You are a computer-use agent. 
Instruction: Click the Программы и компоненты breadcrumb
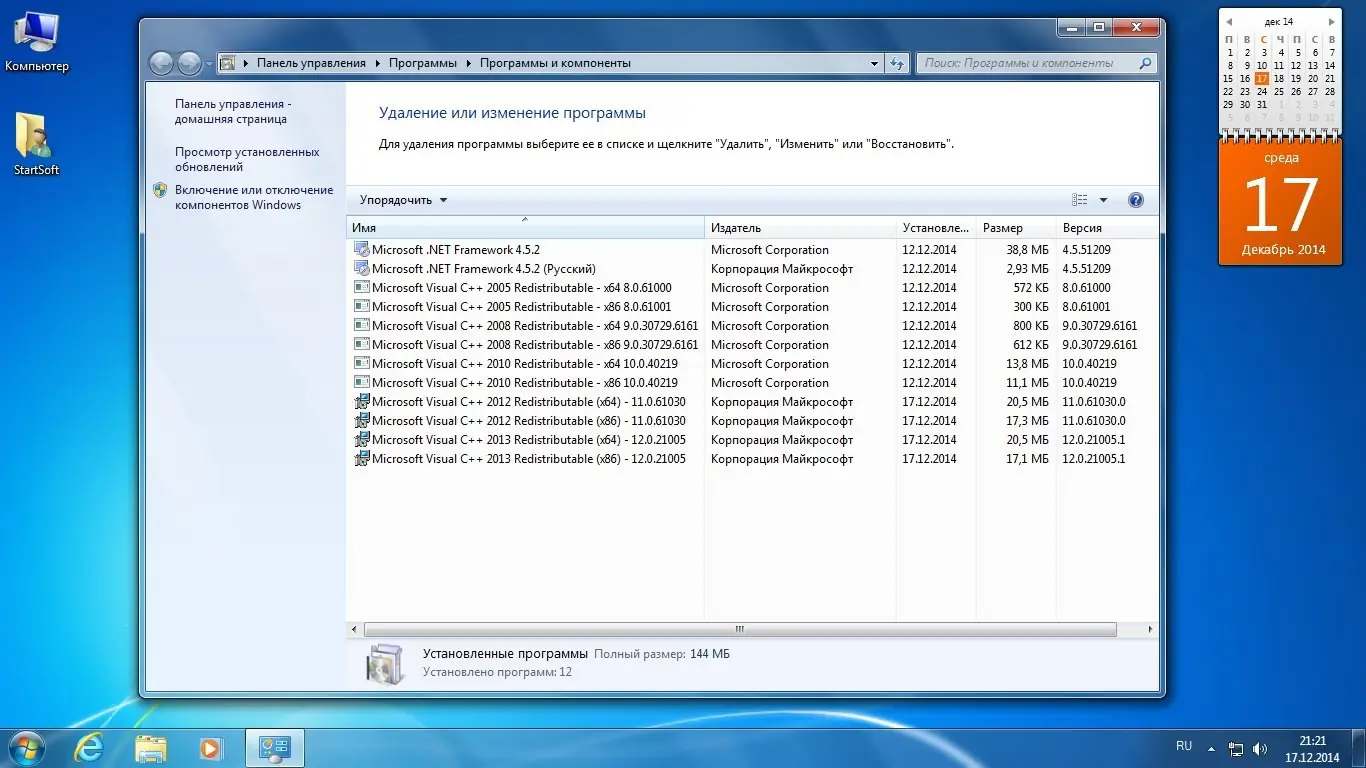pos(555,63)
